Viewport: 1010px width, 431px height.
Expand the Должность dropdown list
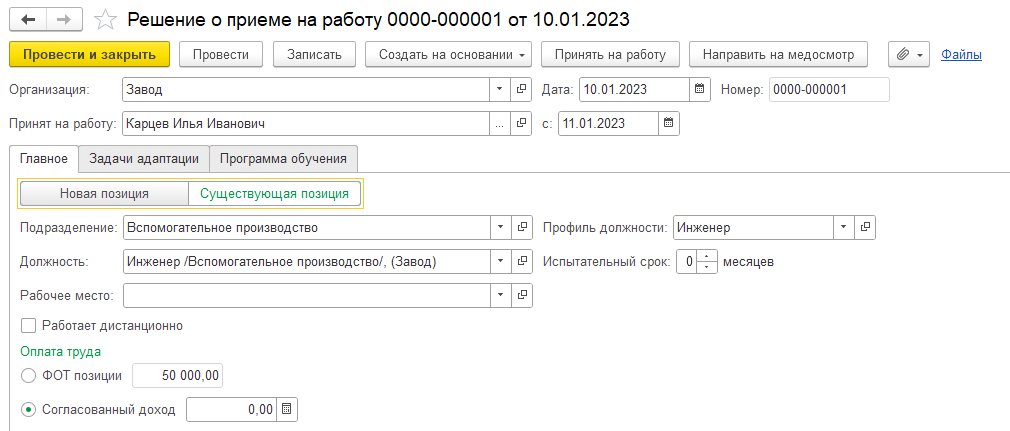click(x=500, y=262)
